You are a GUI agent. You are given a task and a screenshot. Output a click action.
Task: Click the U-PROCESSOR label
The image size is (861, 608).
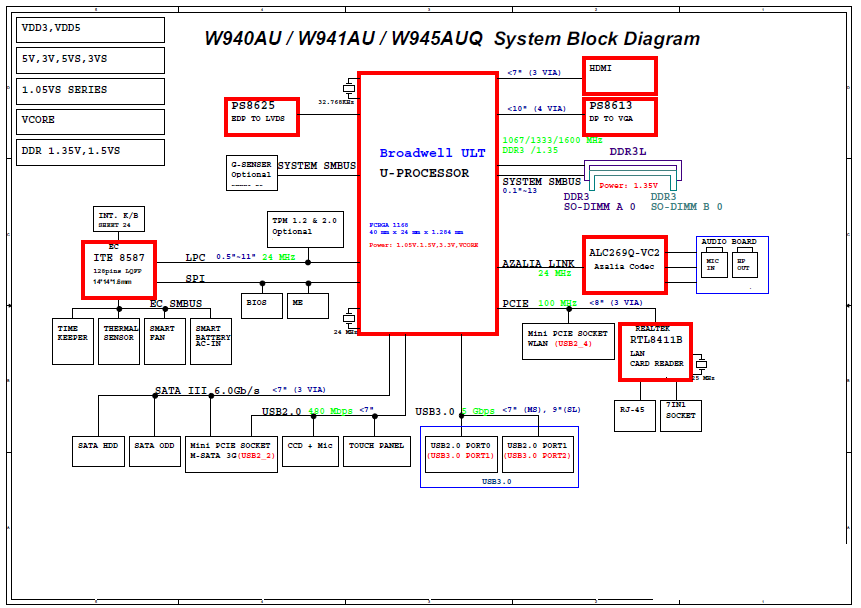424,173
